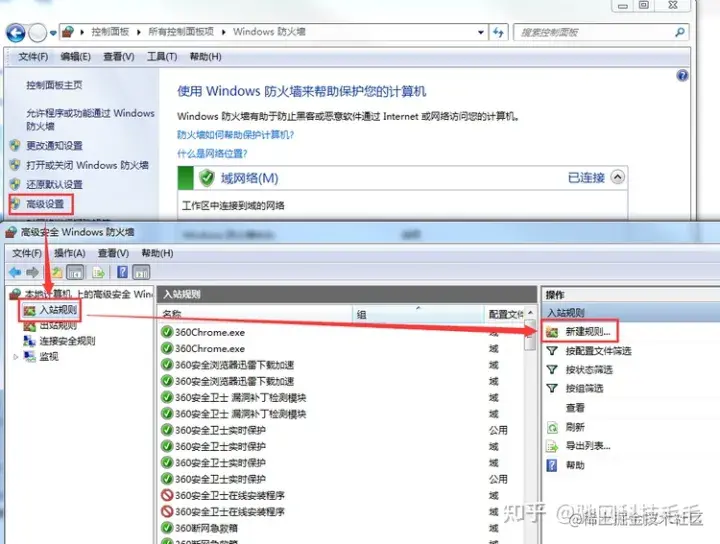Click refresh icon beside 刷新
This screenshot has height=544, width=720.
[552, 427]
